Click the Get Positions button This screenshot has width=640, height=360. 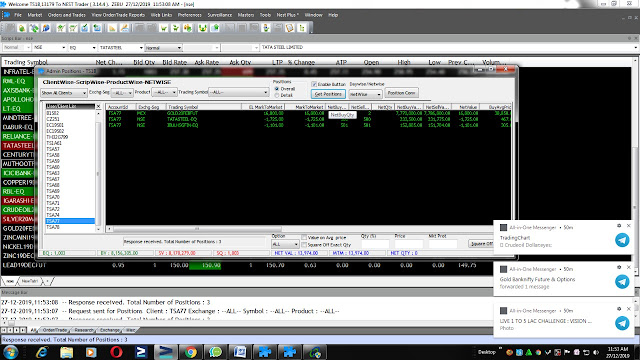tap(328, 94)
